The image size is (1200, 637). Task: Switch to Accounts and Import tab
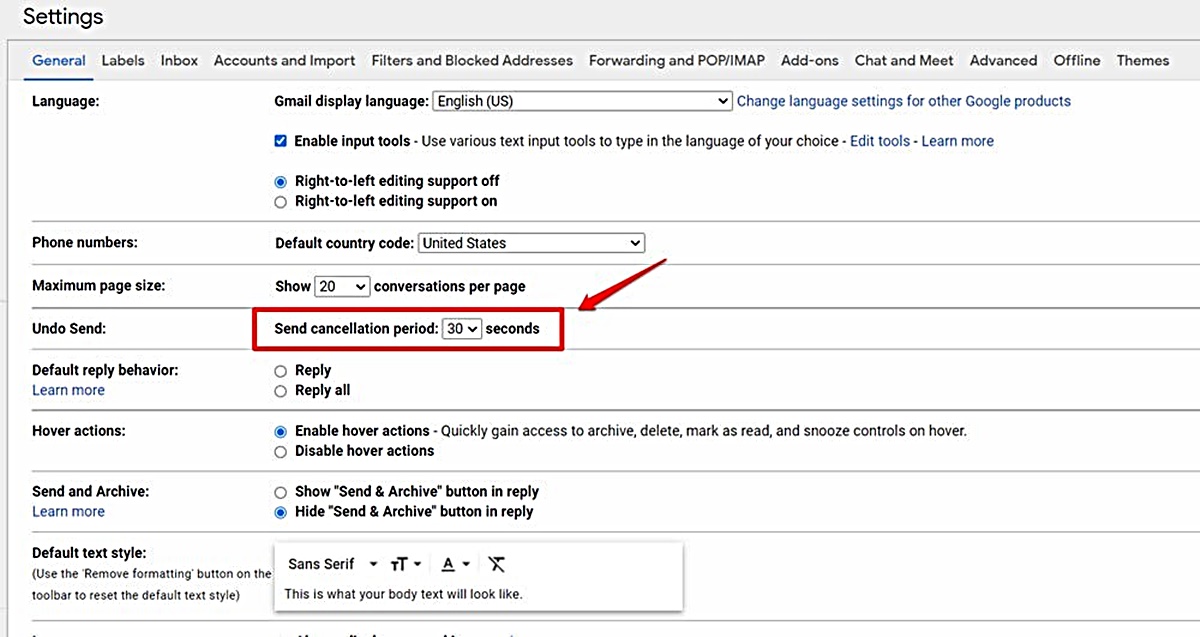coord(284,60)
